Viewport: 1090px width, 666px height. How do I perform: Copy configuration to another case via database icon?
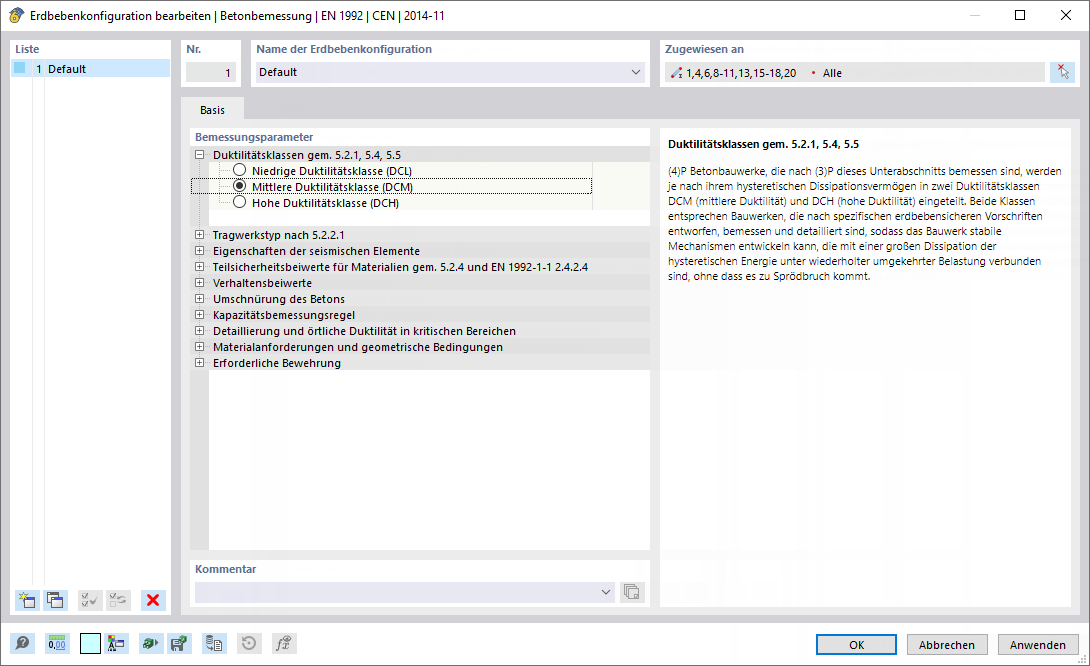214,643
